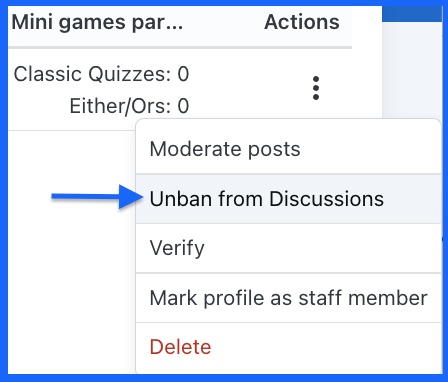
Task: Click the mini games cell of the row
Action: (x=101, y=90)
